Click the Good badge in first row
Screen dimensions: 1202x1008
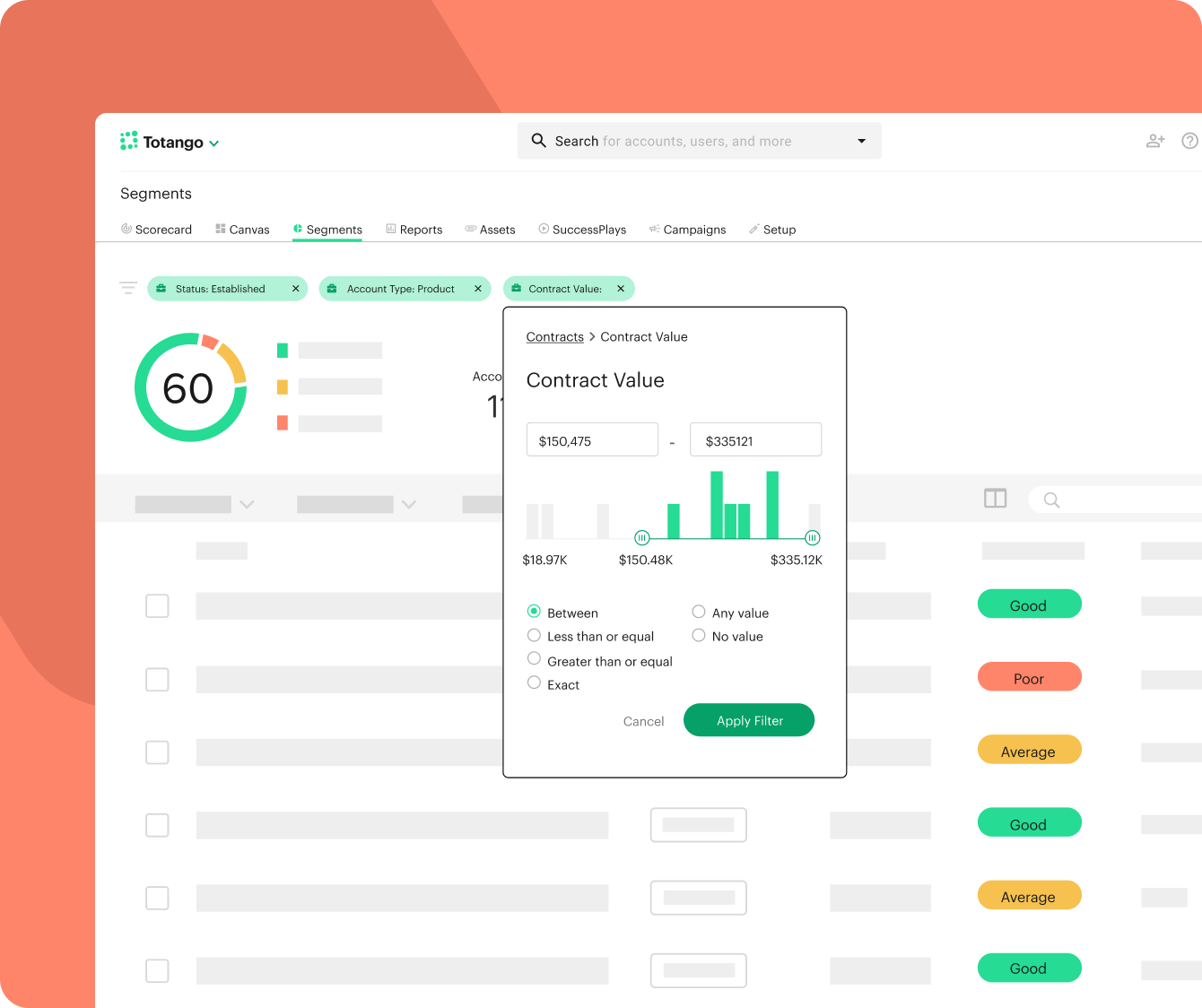click(x=1029, y=604)
